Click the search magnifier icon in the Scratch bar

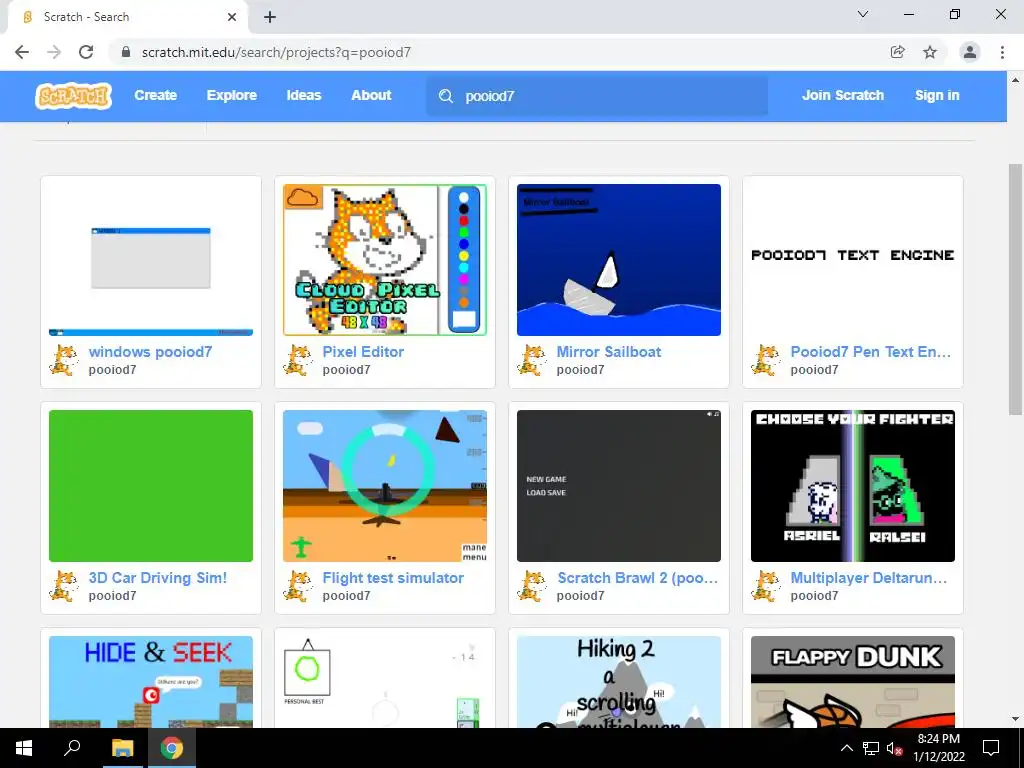pos(445,96)
